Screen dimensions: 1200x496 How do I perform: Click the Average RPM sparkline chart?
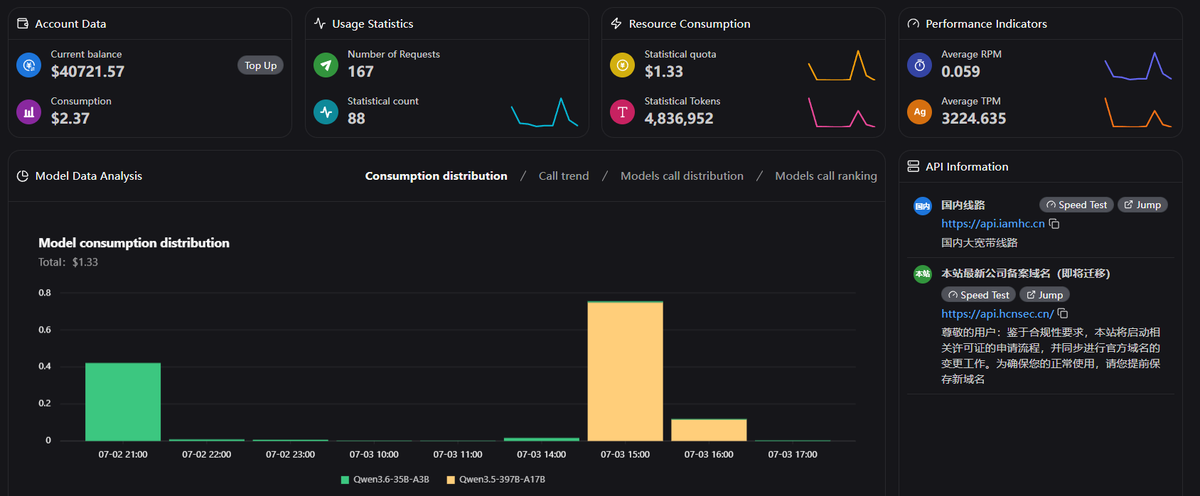[x=1138, y=65]
